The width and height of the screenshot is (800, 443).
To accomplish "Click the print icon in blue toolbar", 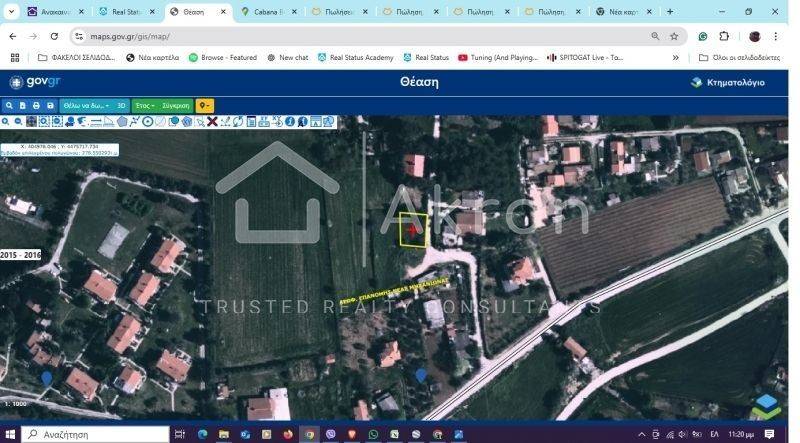I will pyautogui.click(x=36, y=105).
